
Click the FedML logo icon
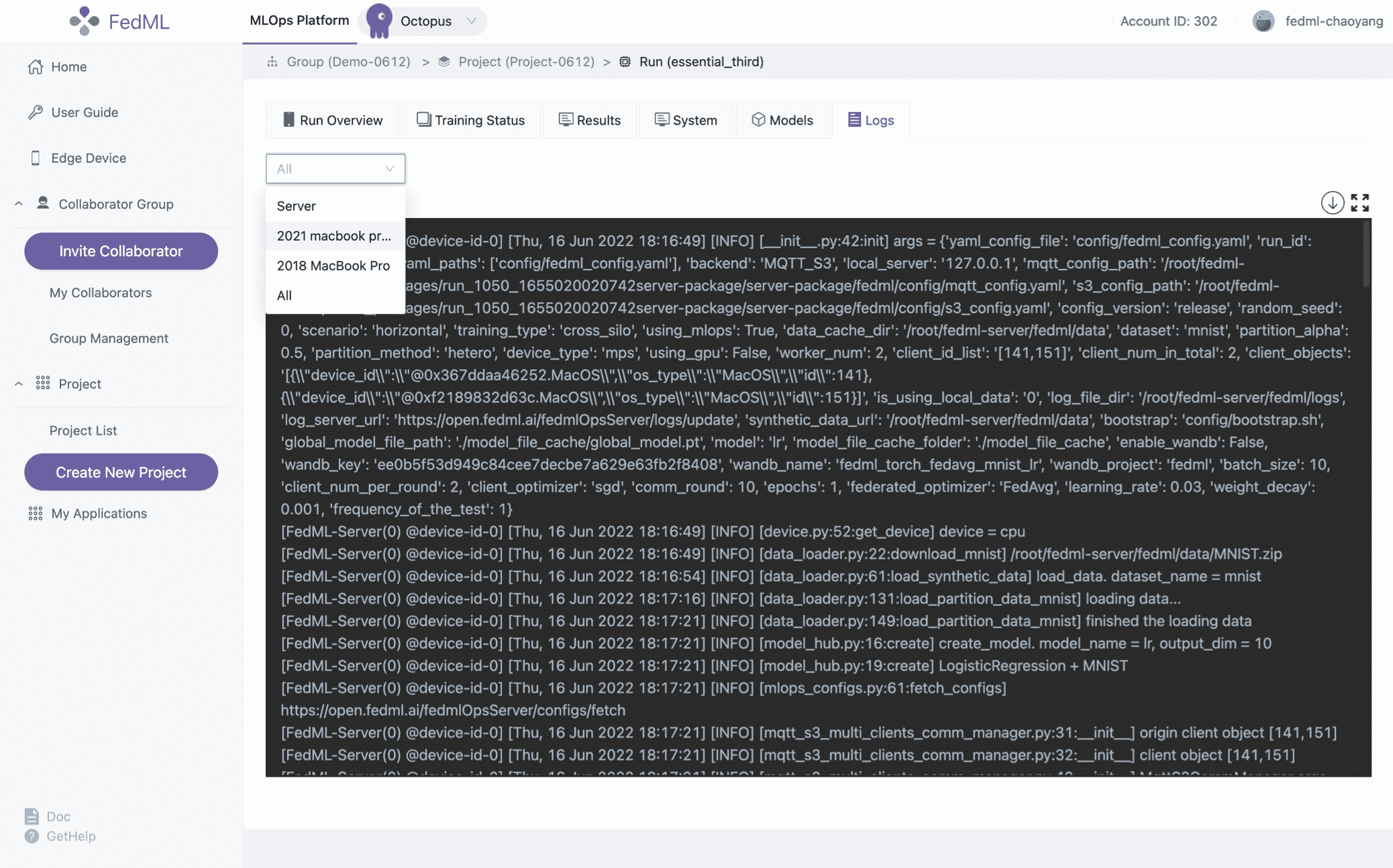tap(84, 21)
